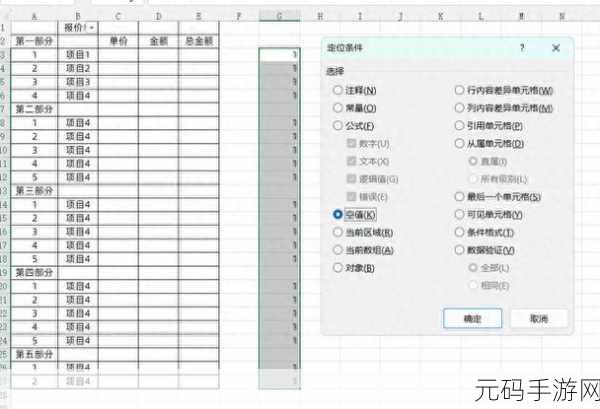This screenshot has height=409, width=600.
Task: Select highlighted column G header
Action: pos(279,16)
